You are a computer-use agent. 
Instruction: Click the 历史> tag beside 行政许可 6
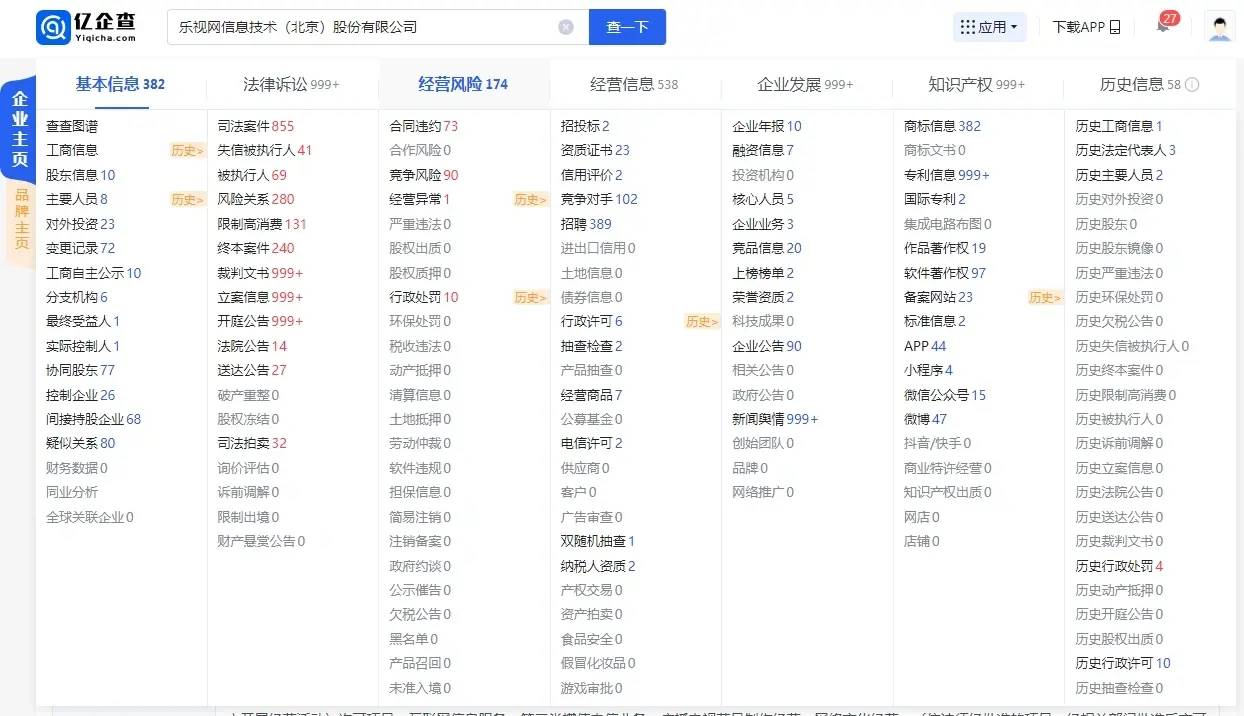point(702,322)
